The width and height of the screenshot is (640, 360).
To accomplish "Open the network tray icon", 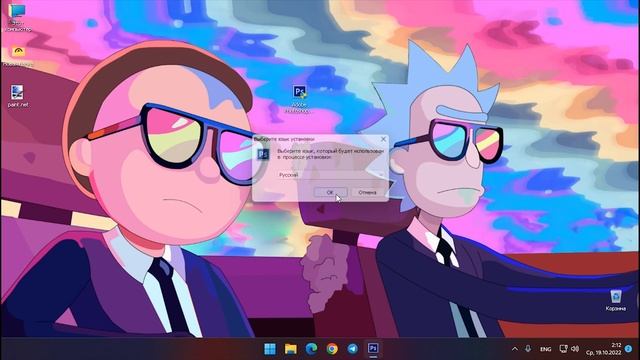I will pyautogui.click(x=563, y=349).
